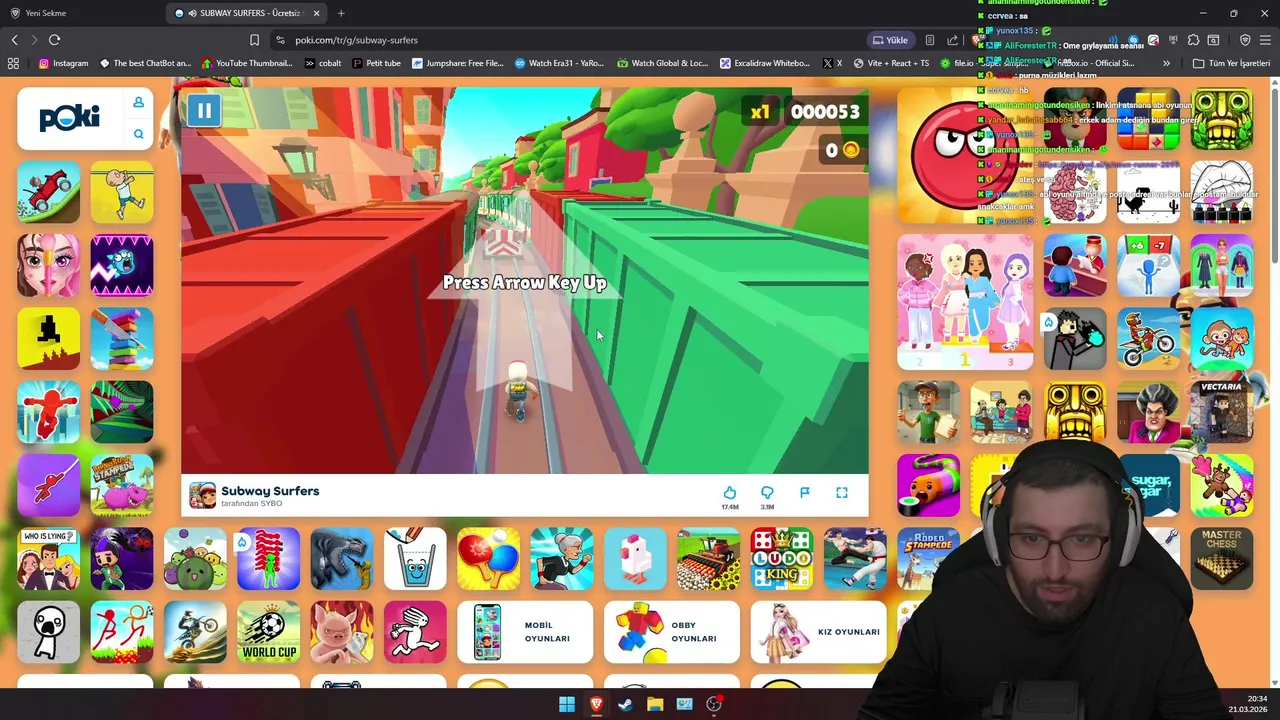Screen dimensions: 1280x720
Task: Open Excalidraw Whiteboard bookmark
Action: [x=765, y=63]
